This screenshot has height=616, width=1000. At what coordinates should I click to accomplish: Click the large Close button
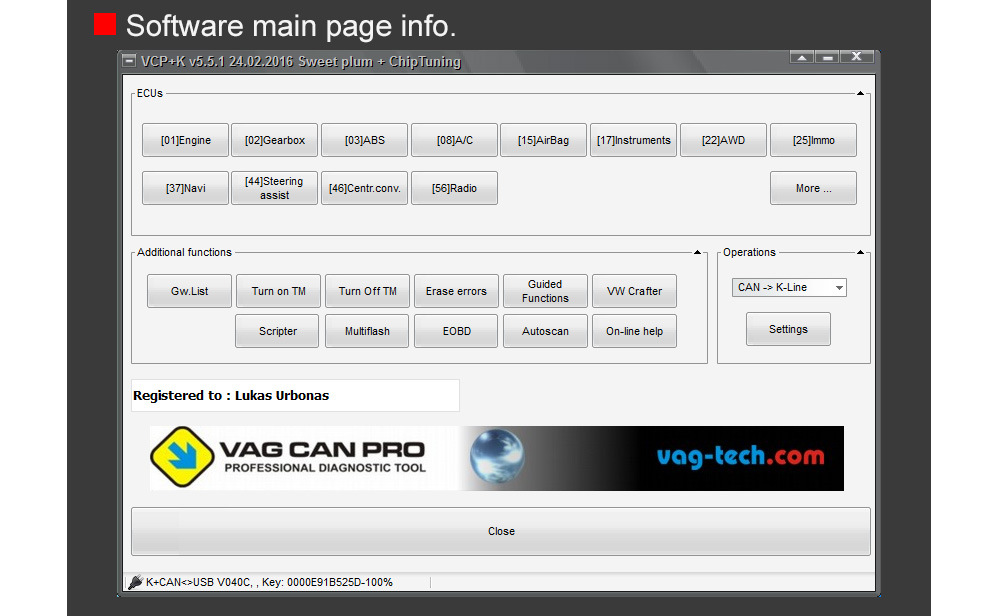click(x=501, y=531)
